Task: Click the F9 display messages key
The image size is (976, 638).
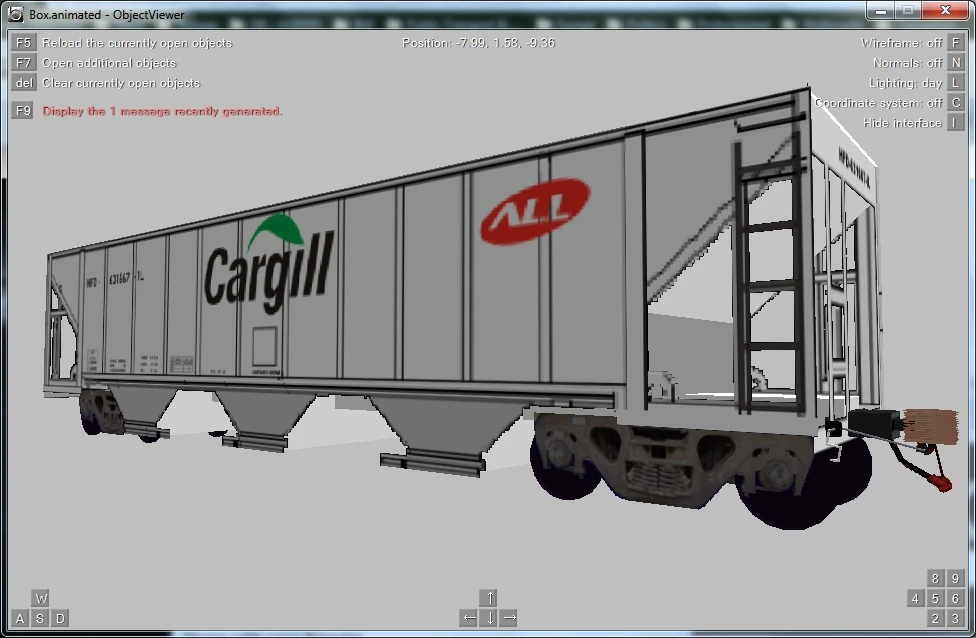Action: point(22,111)
